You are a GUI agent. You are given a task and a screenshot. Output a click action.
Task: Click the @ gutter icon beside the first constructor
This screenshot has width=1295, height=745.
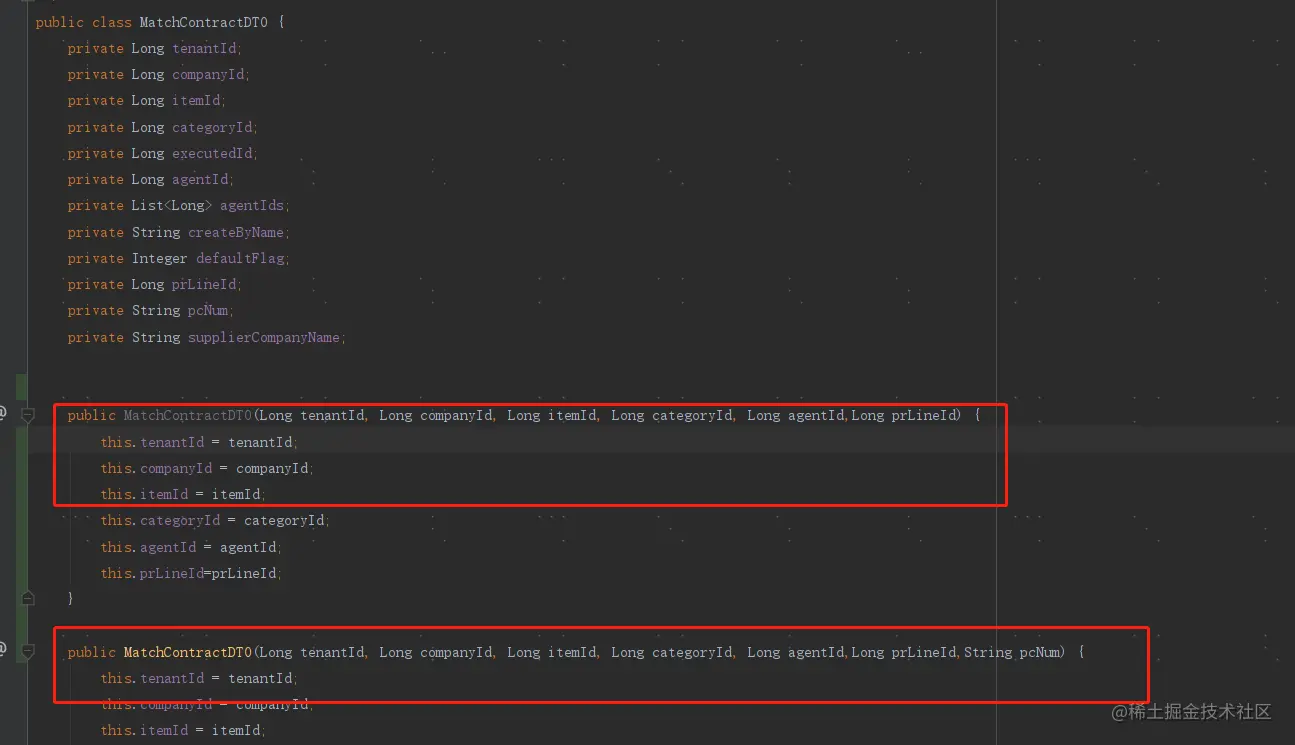3,412
